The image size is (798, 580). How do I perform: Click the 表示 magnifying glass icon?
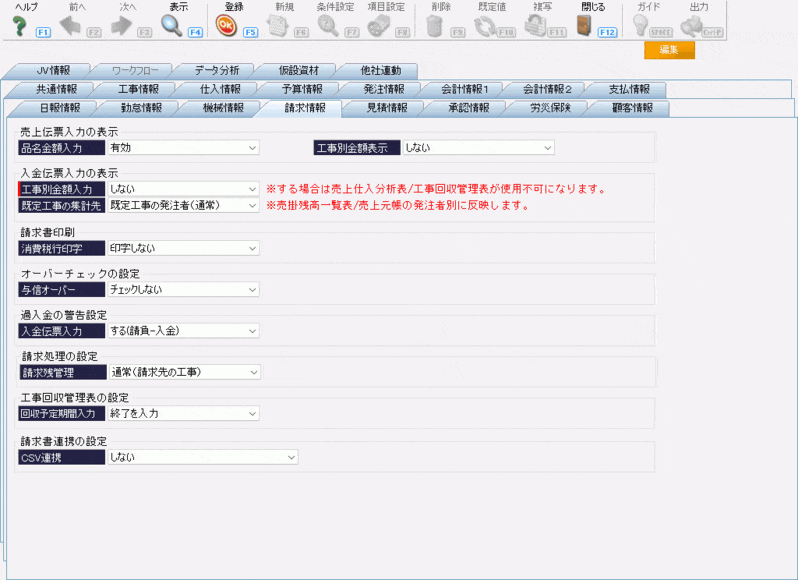[172, 25]
